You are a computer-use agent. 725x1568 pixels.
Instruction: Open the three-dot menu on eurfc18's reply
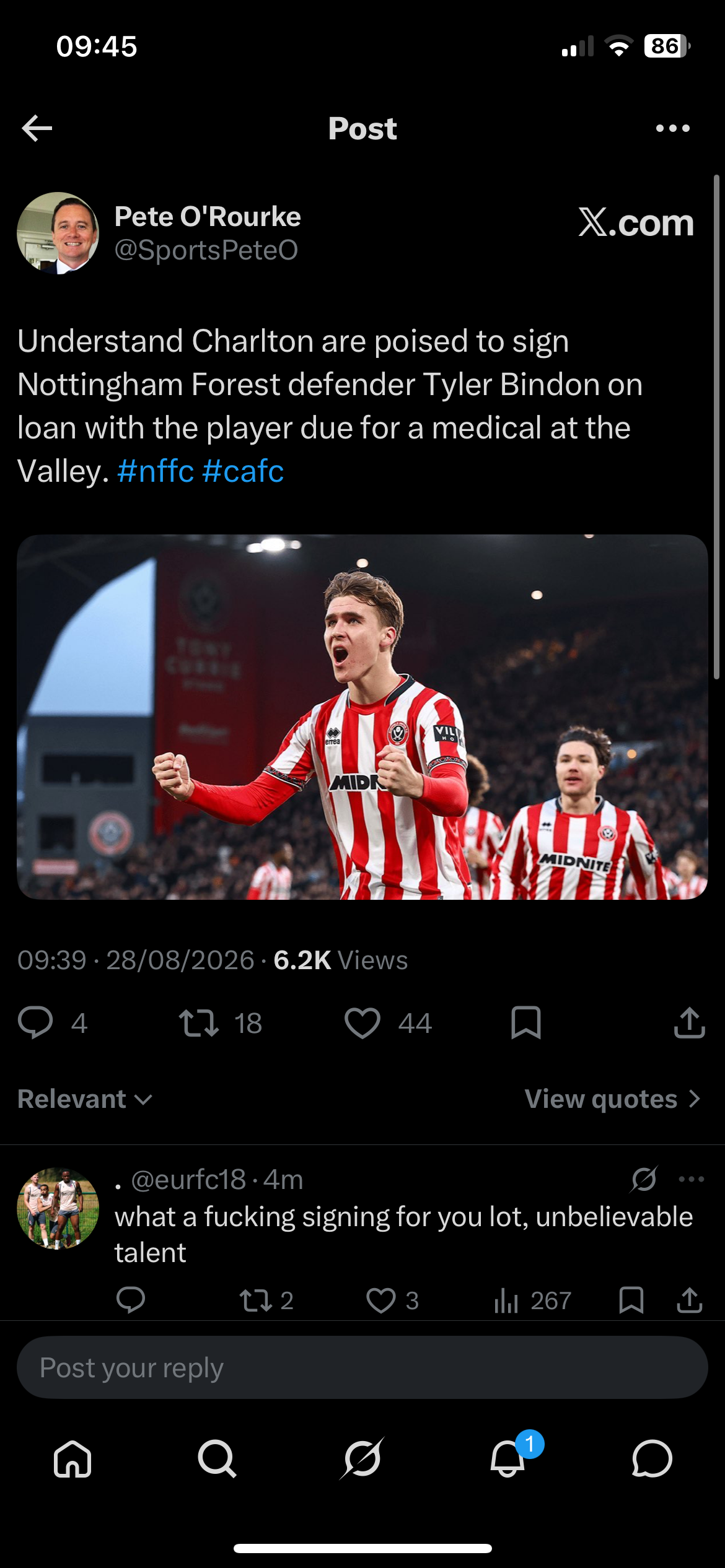pos(691,1179)
